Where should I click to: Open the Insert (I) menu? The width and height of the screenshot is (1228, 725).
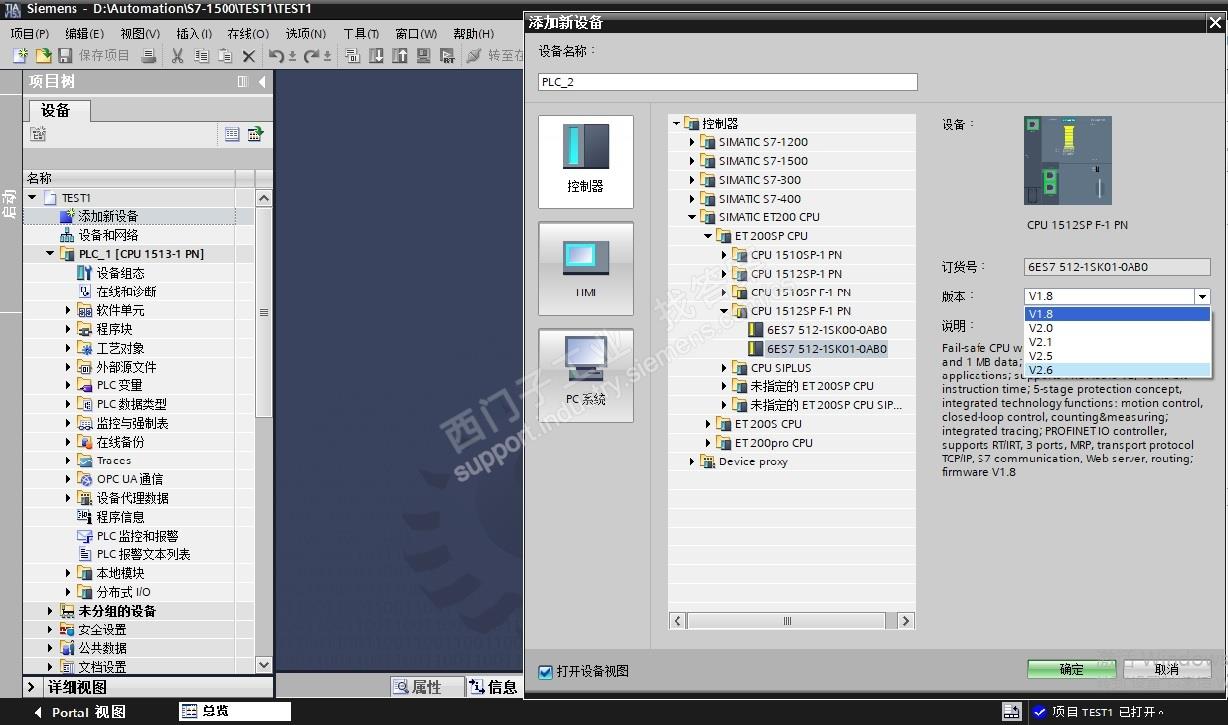194,33
